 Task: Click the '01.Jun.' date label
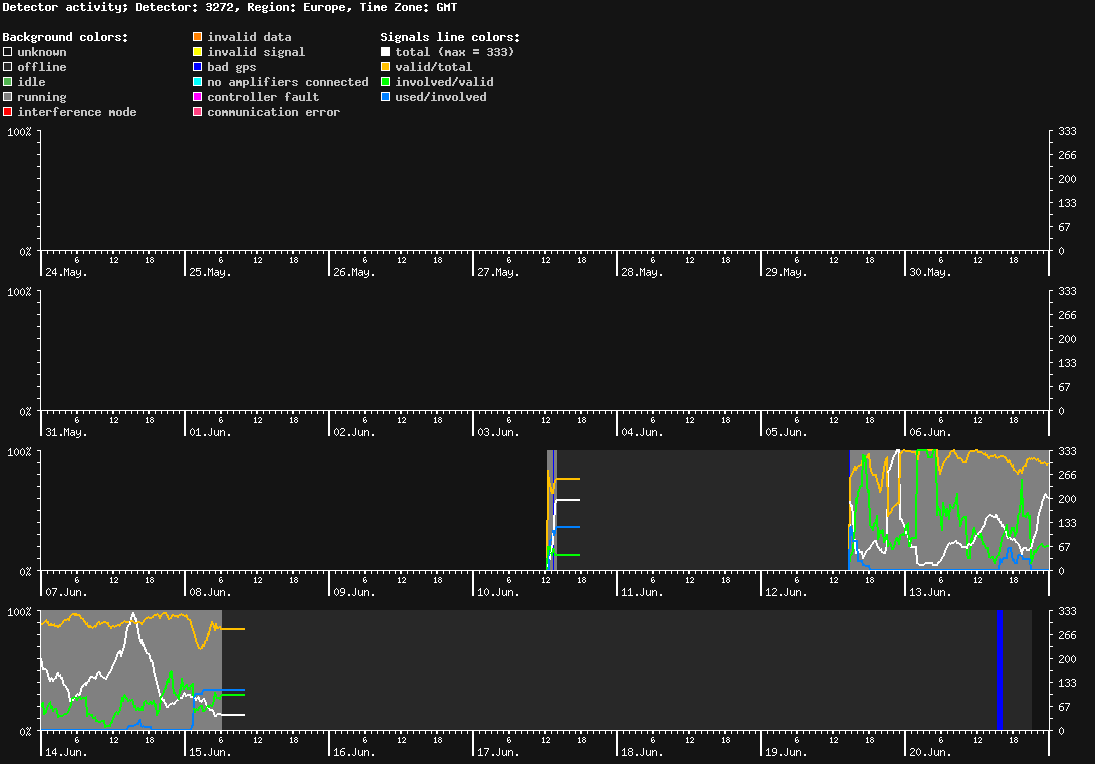point(210,432)
